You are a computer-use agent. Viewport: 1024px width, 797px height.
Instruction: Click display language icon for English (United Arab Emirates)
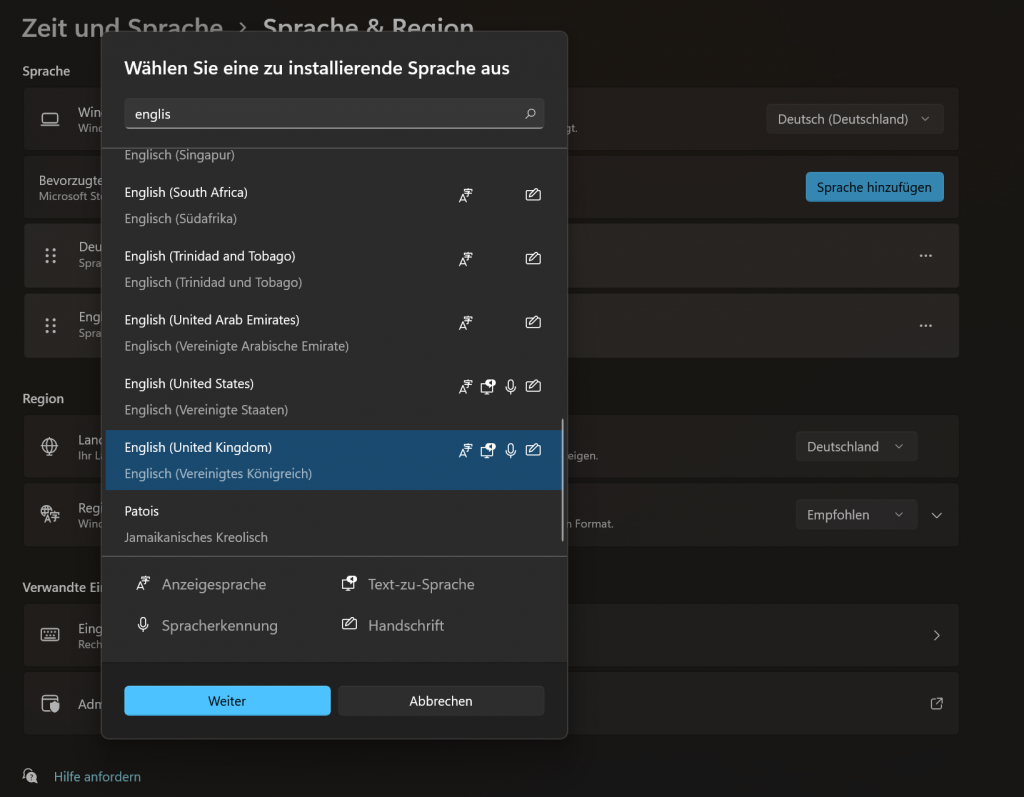tap(465, 322)
